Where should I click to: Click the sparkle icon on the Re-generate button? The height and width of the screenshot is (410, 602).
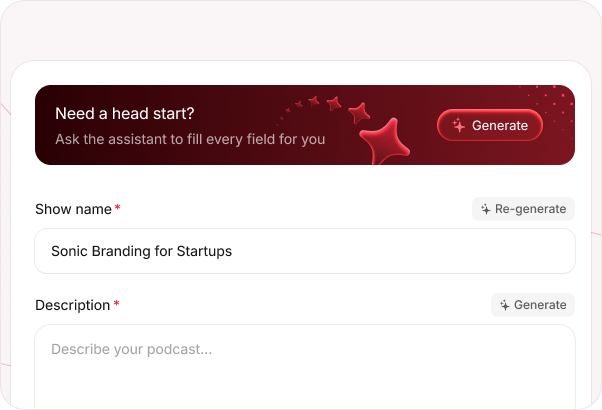point(485,209)
